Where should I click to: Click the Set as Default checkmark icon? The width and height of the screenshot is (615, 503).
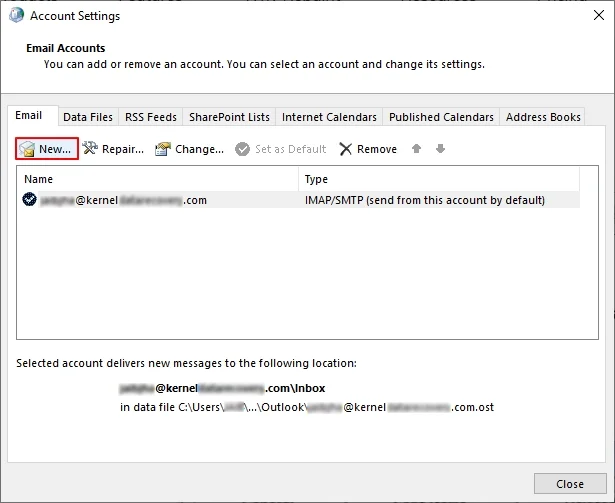pyautogui.click(x=242, y=149)
